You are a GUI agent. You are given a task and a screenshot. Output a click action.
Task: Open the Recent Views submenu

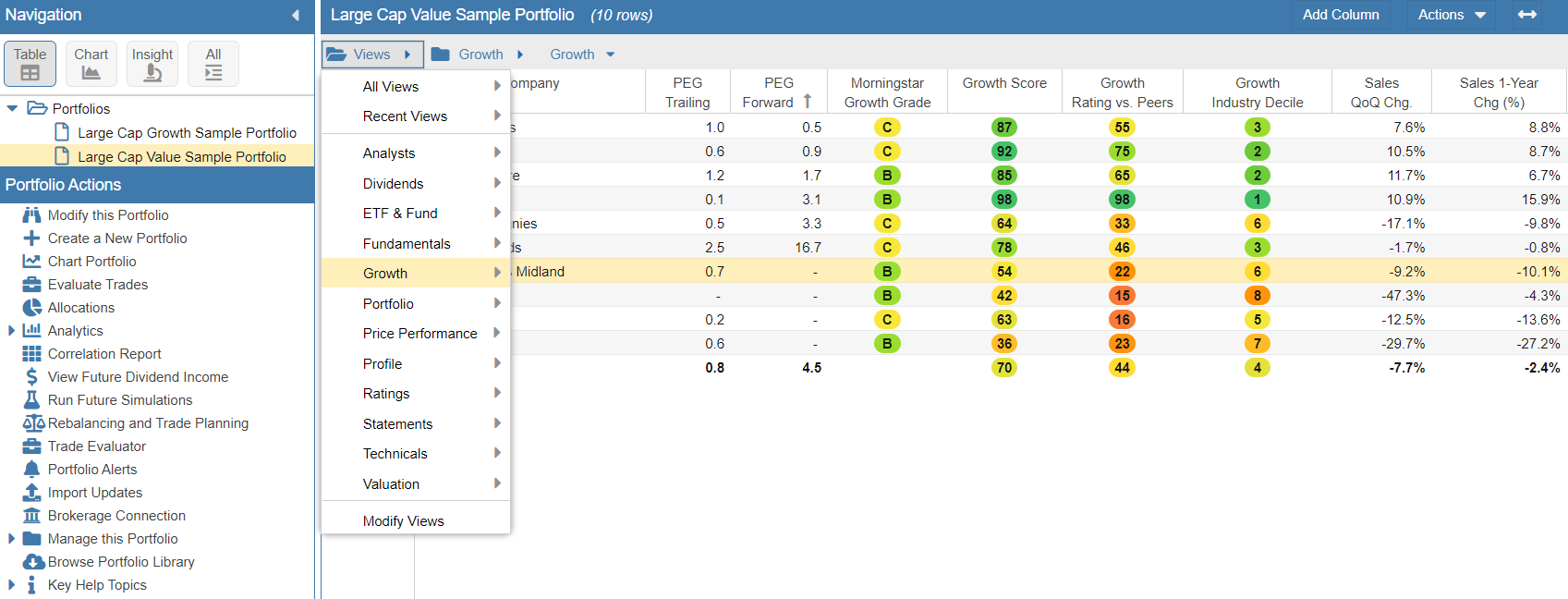(416, 116)
